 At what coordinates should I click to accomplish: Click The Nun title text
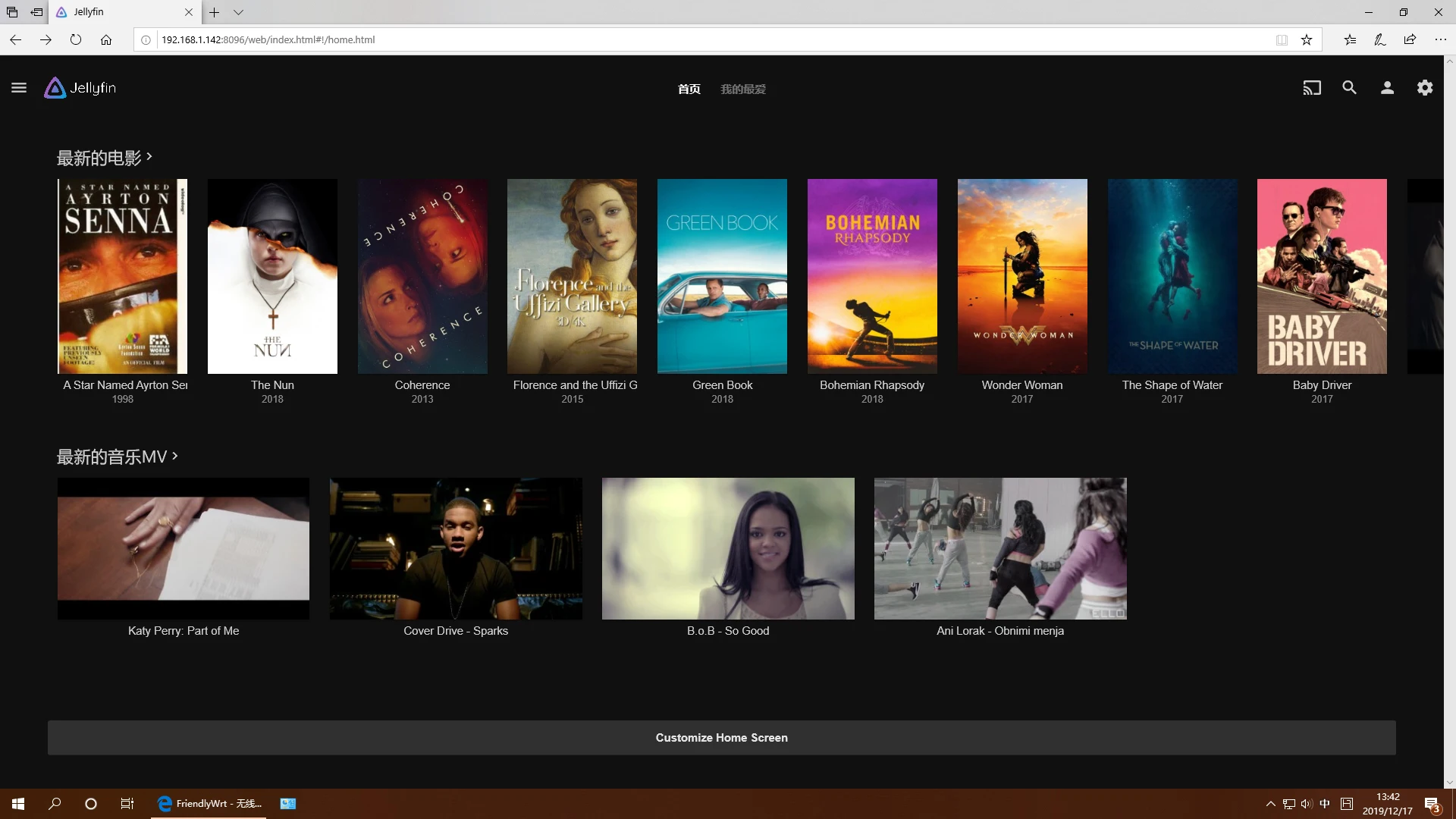272,385
